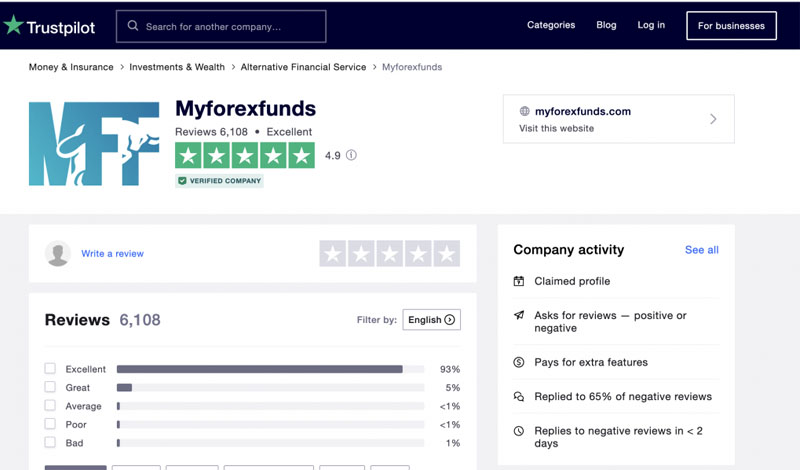Open the Blog page
This screenshot has height=470, width=800.
606,25
